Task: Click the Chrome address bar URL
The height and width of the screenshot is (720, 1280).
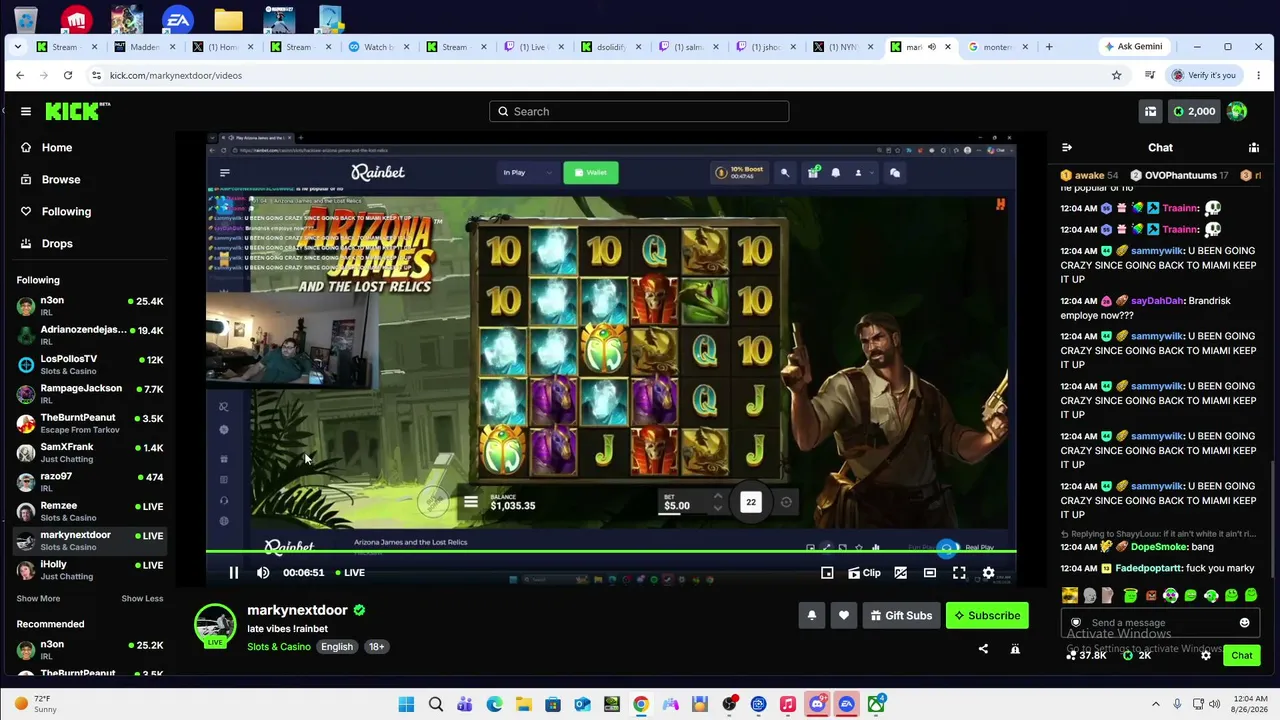Action: click(176, 76)
